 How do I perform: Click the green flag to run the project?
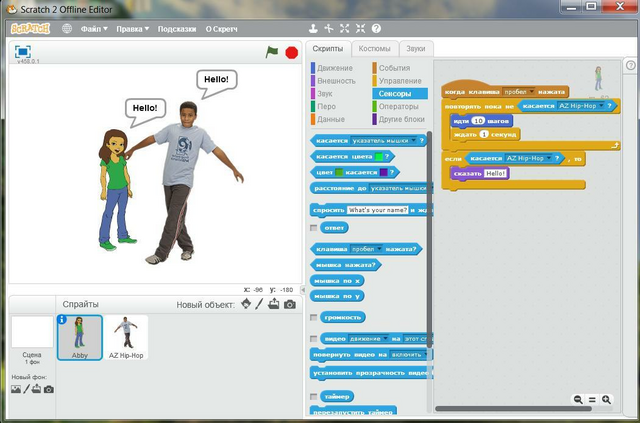pyautogui.click(x=272, y=52)
